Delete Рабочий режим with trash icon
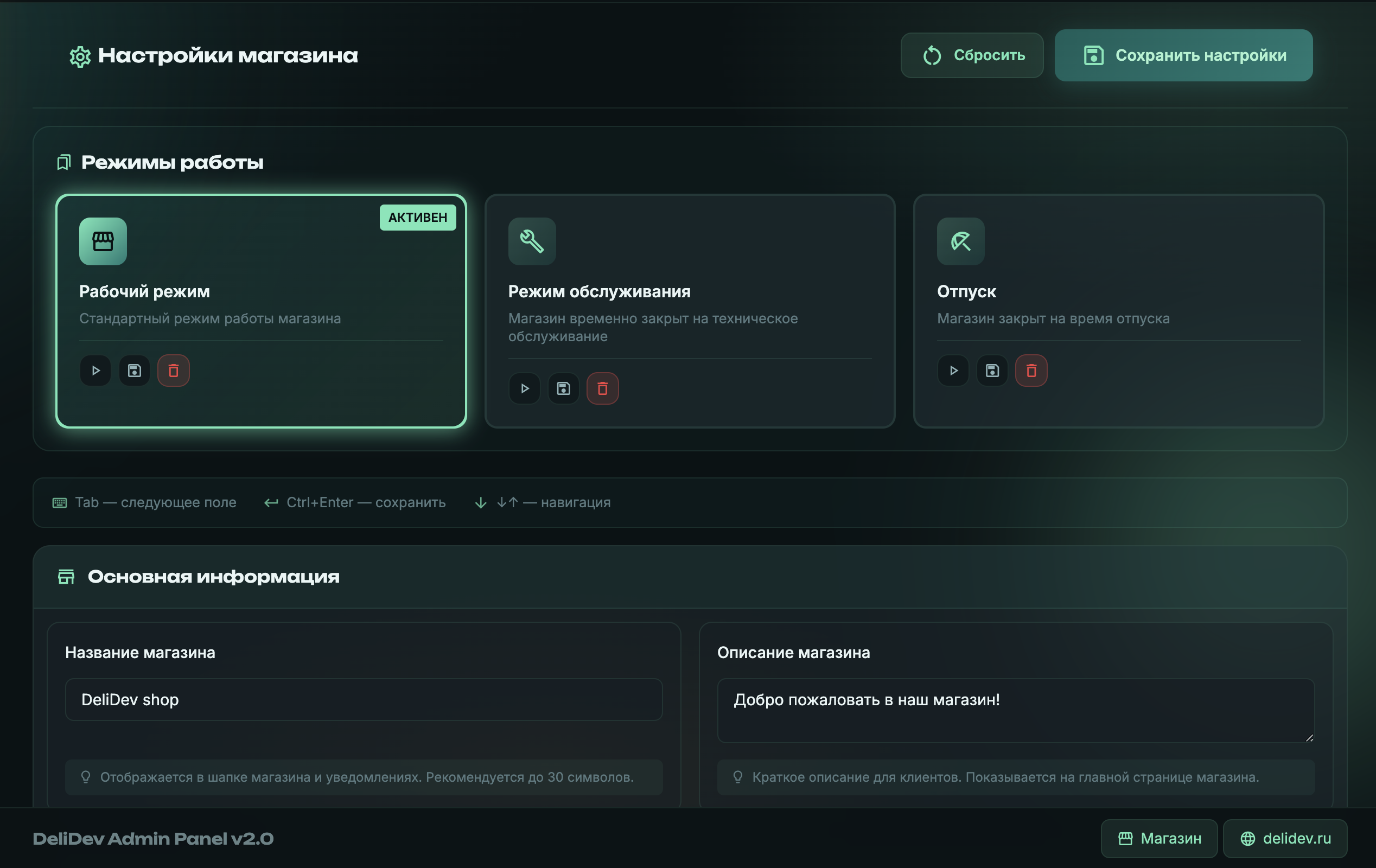The image size is (1376, 868). (173, 371)
